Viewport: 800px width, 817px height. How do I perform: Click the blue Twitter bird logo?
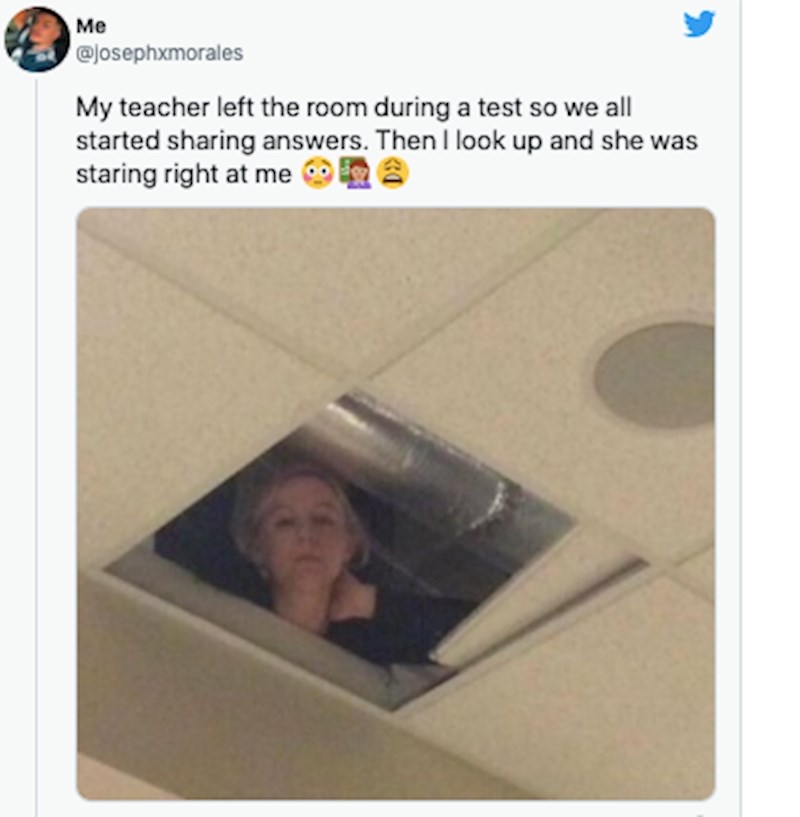(699, 24)
